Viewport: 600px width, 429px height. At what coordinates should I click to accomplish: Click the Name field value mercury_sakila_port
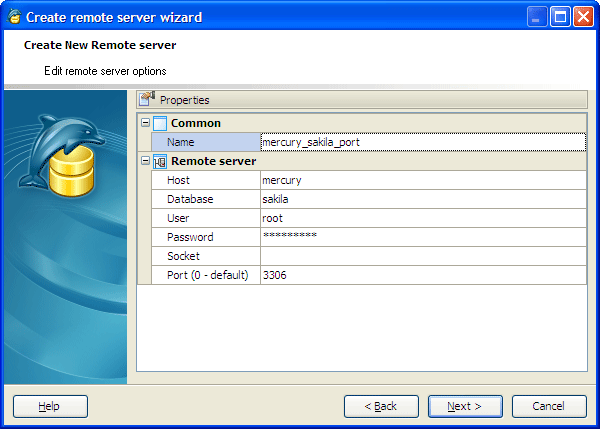423,142
